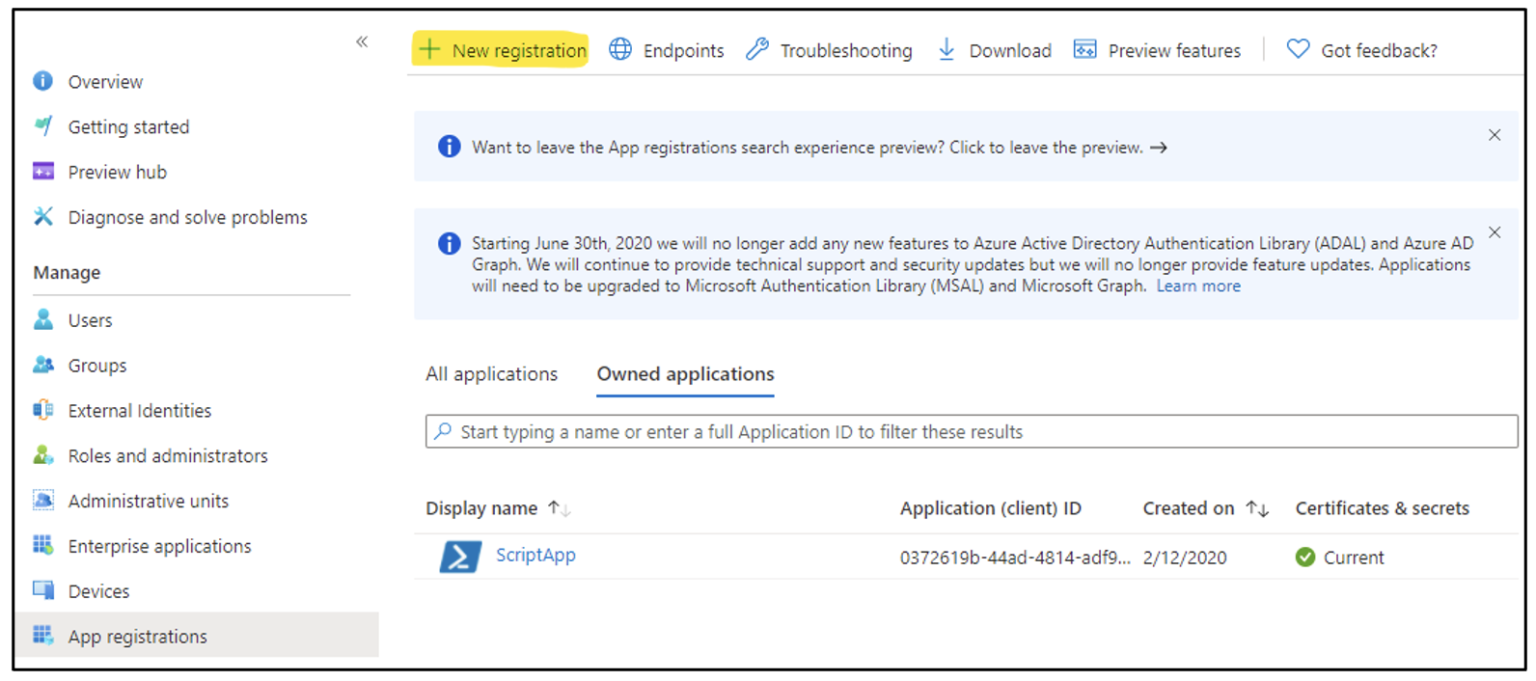1536x681 pixels.
Task: Switch to the All applications tab
Action: 491,373
